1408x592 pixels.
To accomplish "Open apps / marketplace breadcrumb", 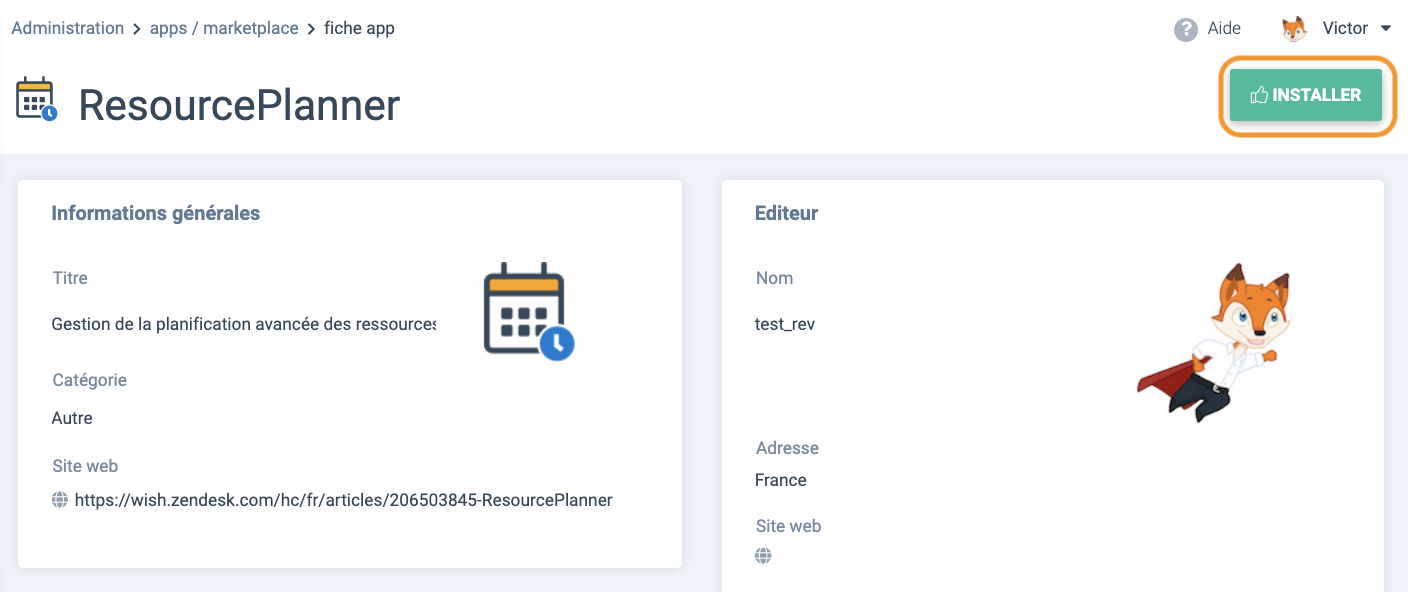I will [x=224, y=28].
